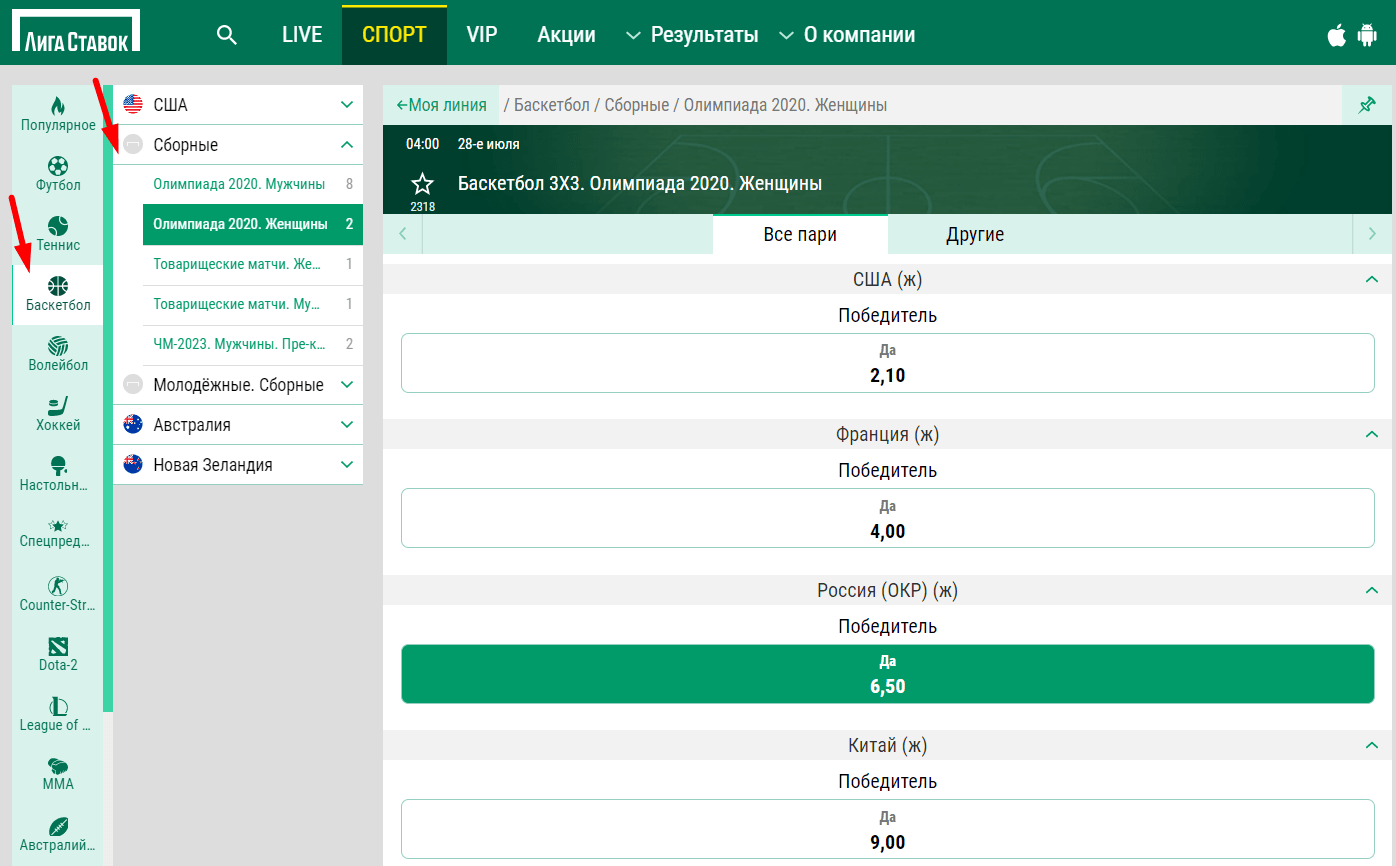Click the Android app download icon

click(x=1367, y=35)
